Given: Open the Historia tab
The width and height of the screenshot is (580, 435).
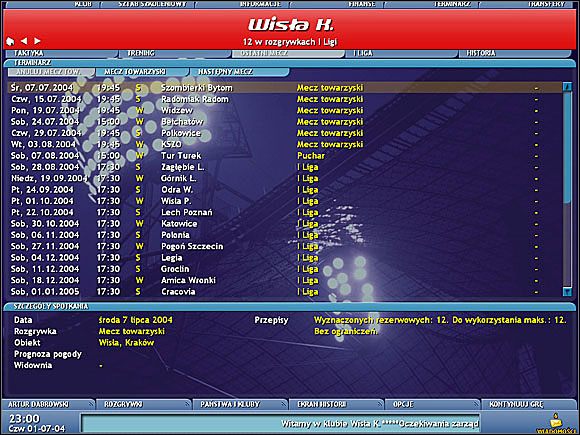Looking at the screenshot, I should point(515,53).
